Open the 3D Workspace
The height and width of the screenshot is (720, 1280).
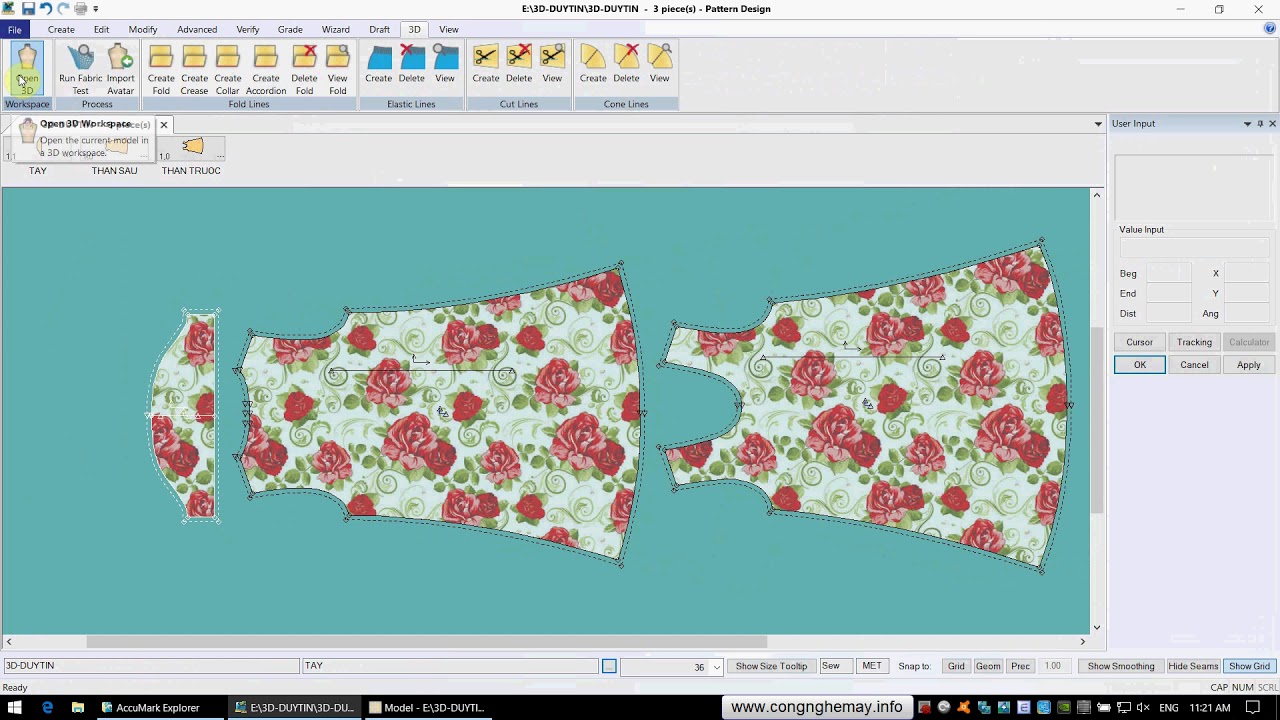click(x=27, y=69)
